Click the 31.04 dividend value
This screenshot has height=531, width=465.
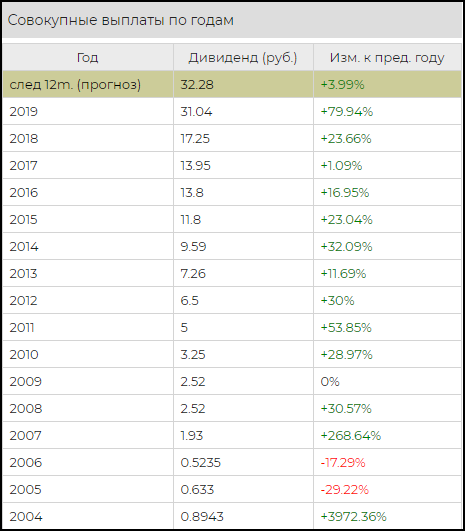click(196, 111)
